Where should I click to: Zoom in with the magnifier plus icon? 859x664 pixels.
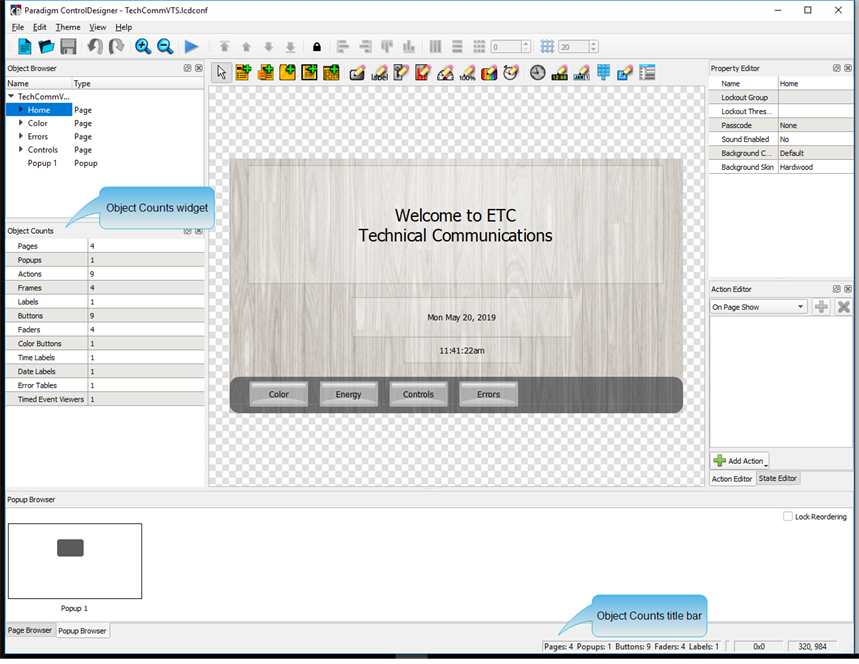tap(143, 47)
